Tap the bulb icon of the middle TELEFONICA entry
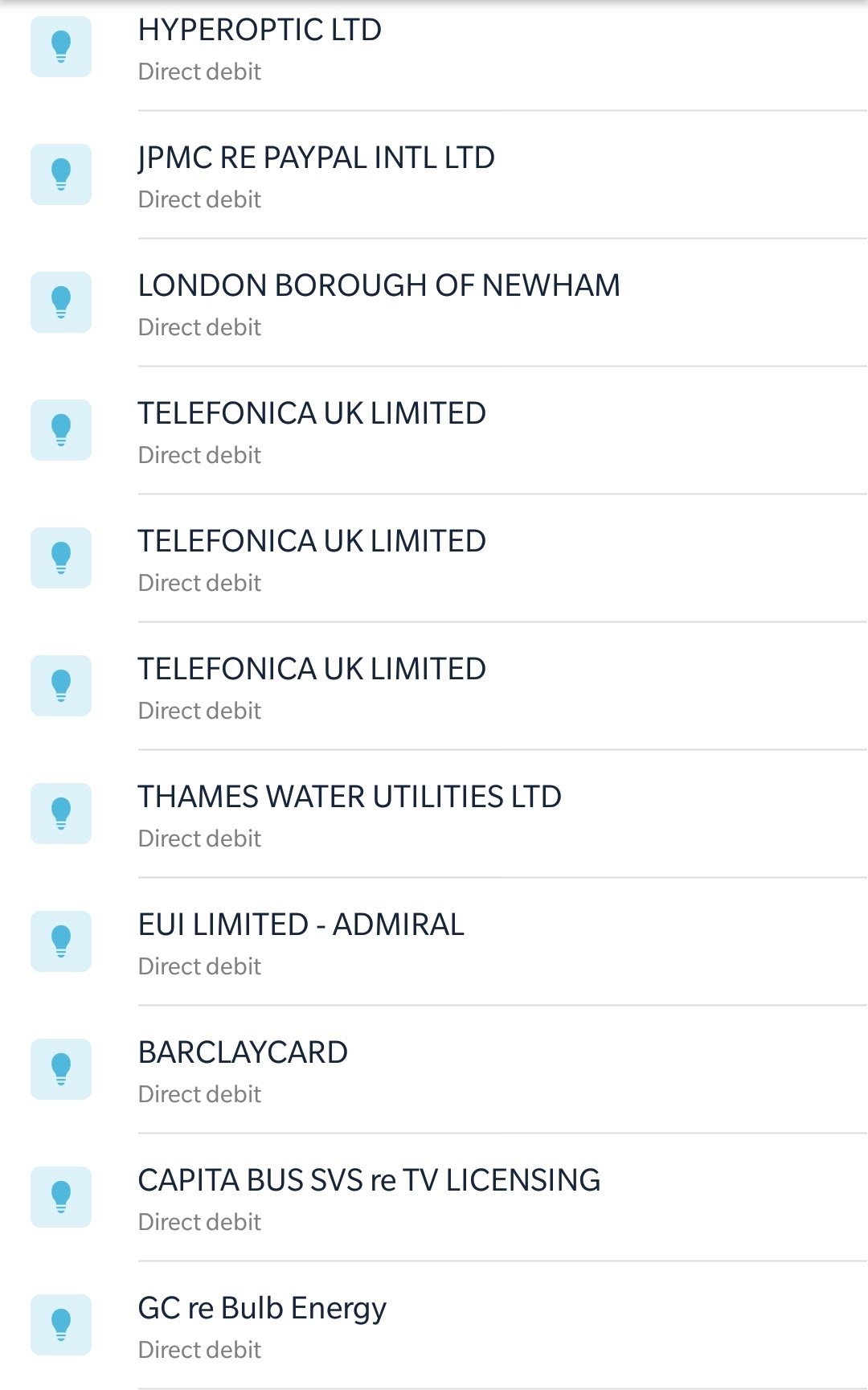The height and width of the screenshot is (1390, 868). click(61, 558)
